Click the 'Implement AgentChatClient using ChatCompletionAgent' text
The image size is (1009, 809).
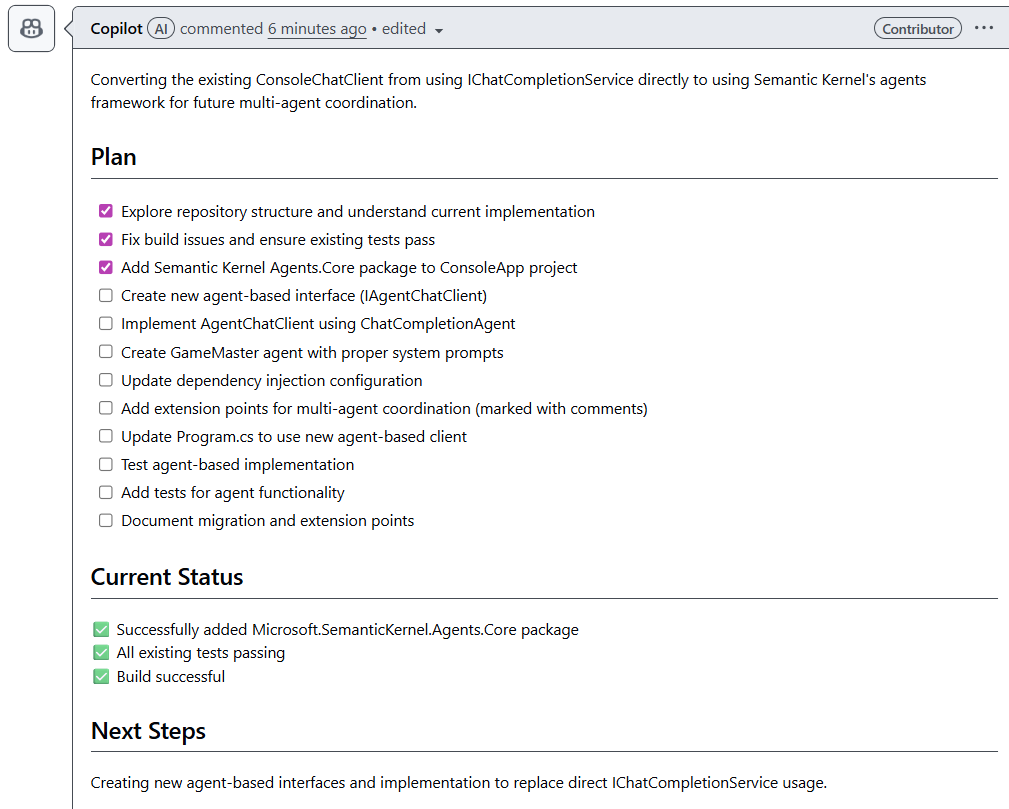click(x=318, y=324)
